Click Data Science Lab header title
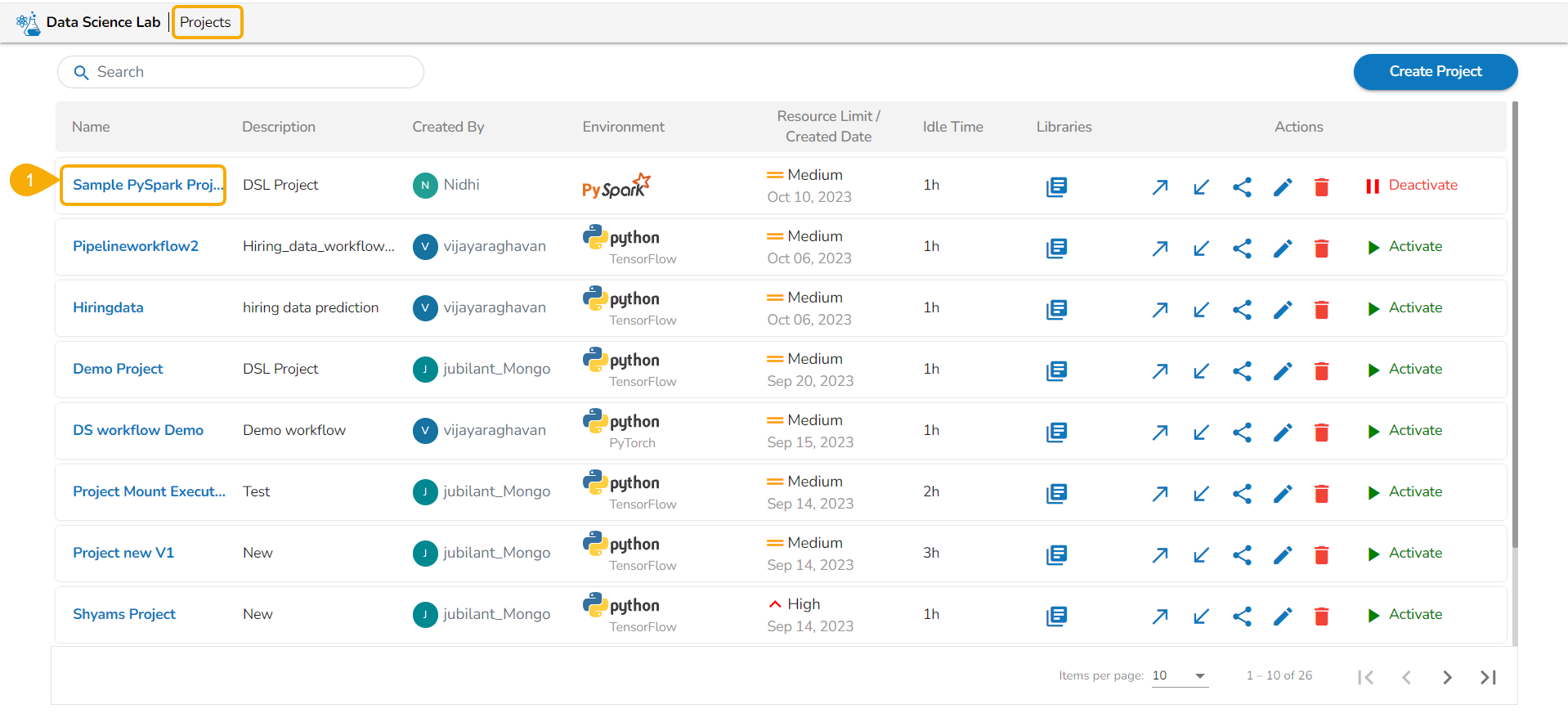This screenshot has width=1568, height=713. (103, 22)
